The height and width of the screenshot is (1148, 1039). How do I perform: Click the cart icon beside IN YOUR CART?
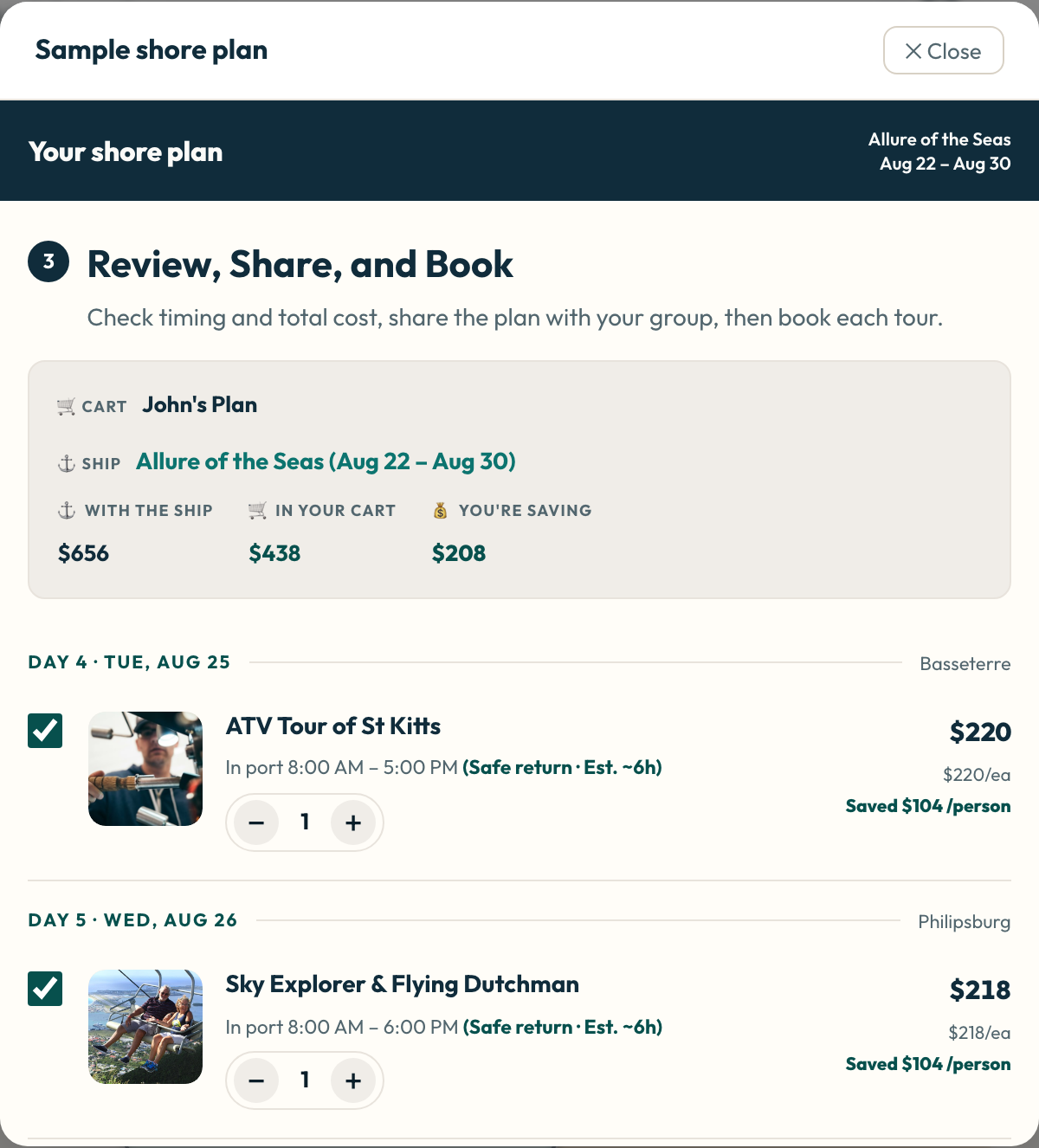click(x=257, y=511)
